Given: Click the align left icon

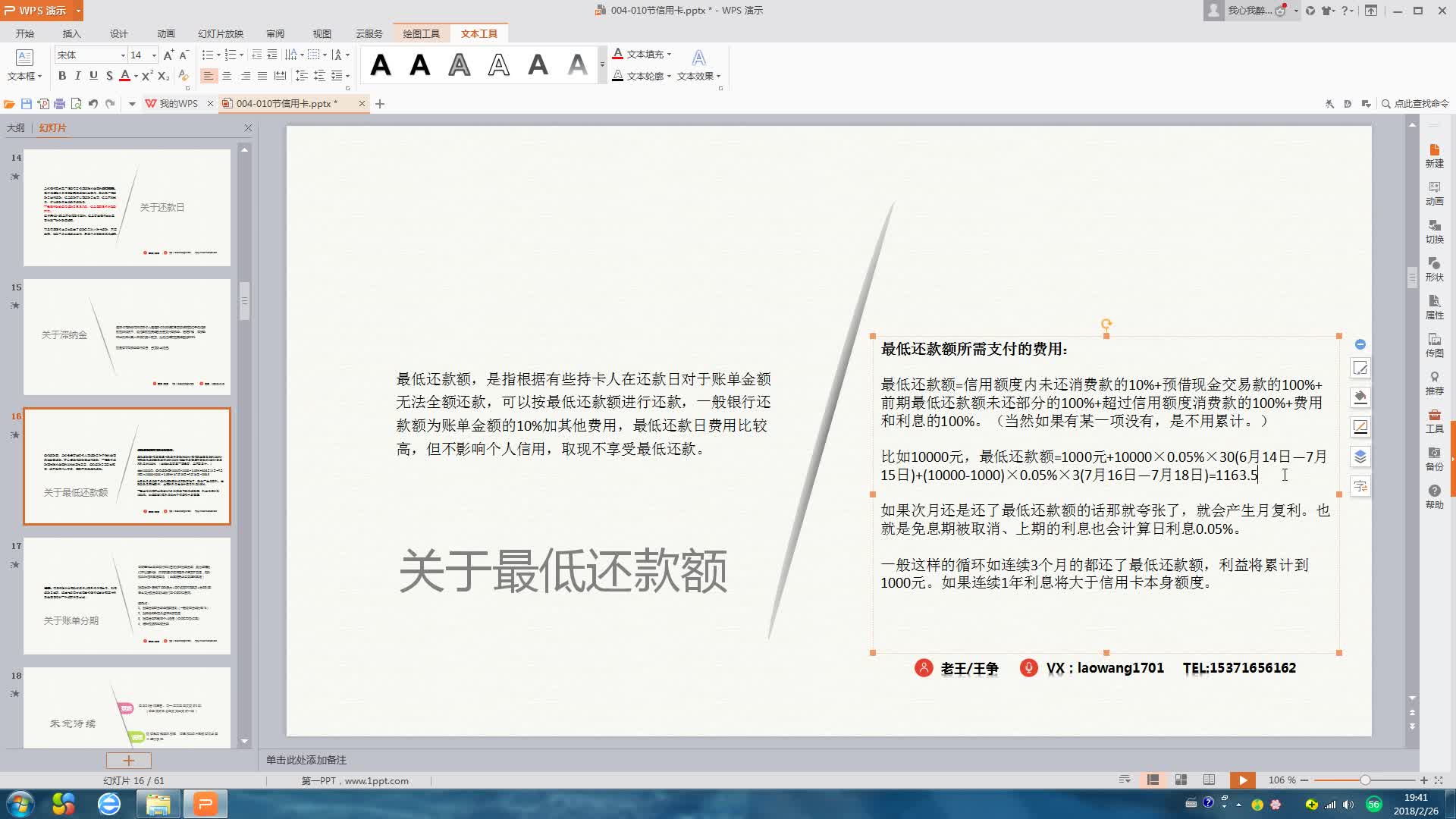Looking at the screenshot, I should click(209, 76).
